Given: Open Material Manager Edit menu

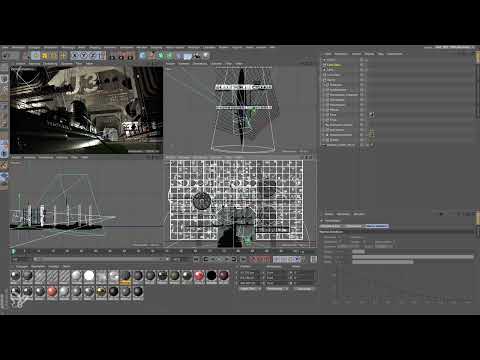Looking at the screenshot, I should coord(38,267).
